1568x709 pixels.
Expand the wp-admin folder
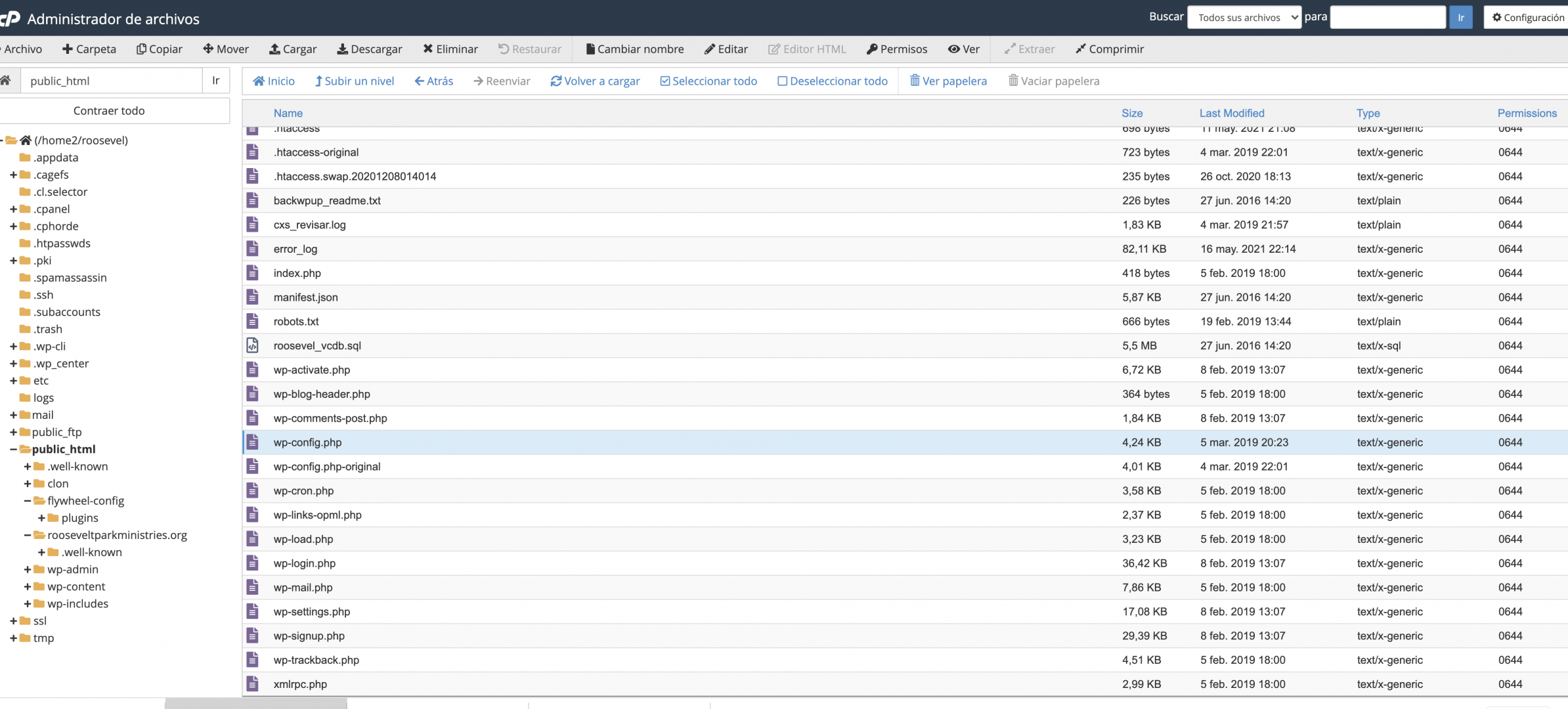click(27, 569)
